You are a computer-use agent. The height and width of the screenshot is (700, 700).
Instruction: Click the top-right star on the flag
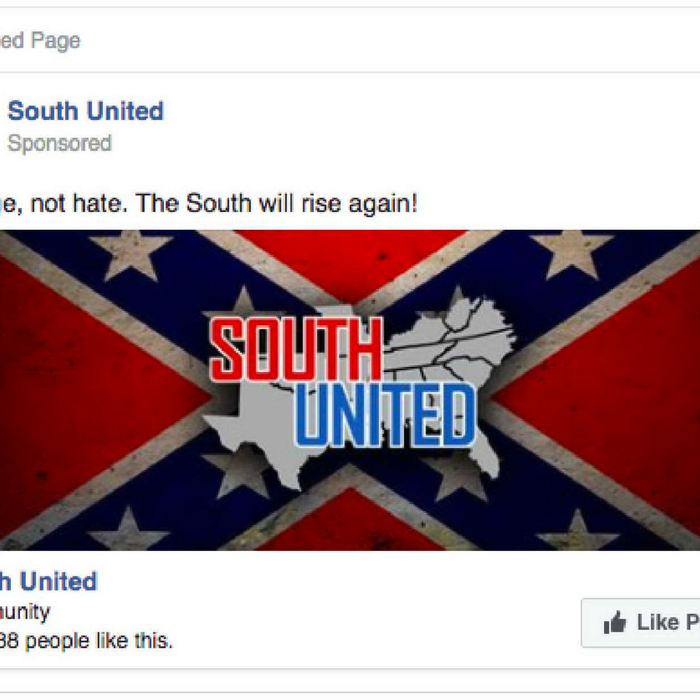[571, 254]
